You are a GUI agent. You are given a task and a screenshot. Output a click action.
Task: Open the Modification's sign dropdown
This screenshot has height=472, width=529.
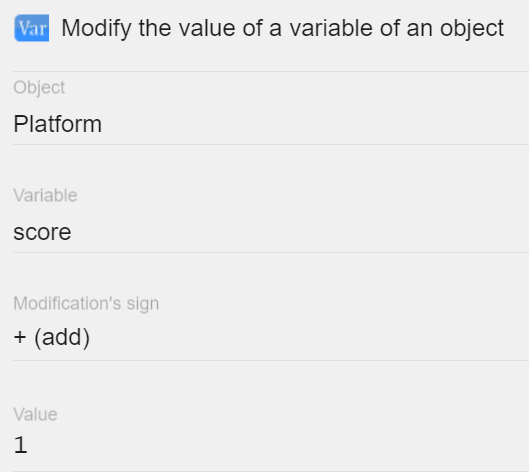pos(271,337)
